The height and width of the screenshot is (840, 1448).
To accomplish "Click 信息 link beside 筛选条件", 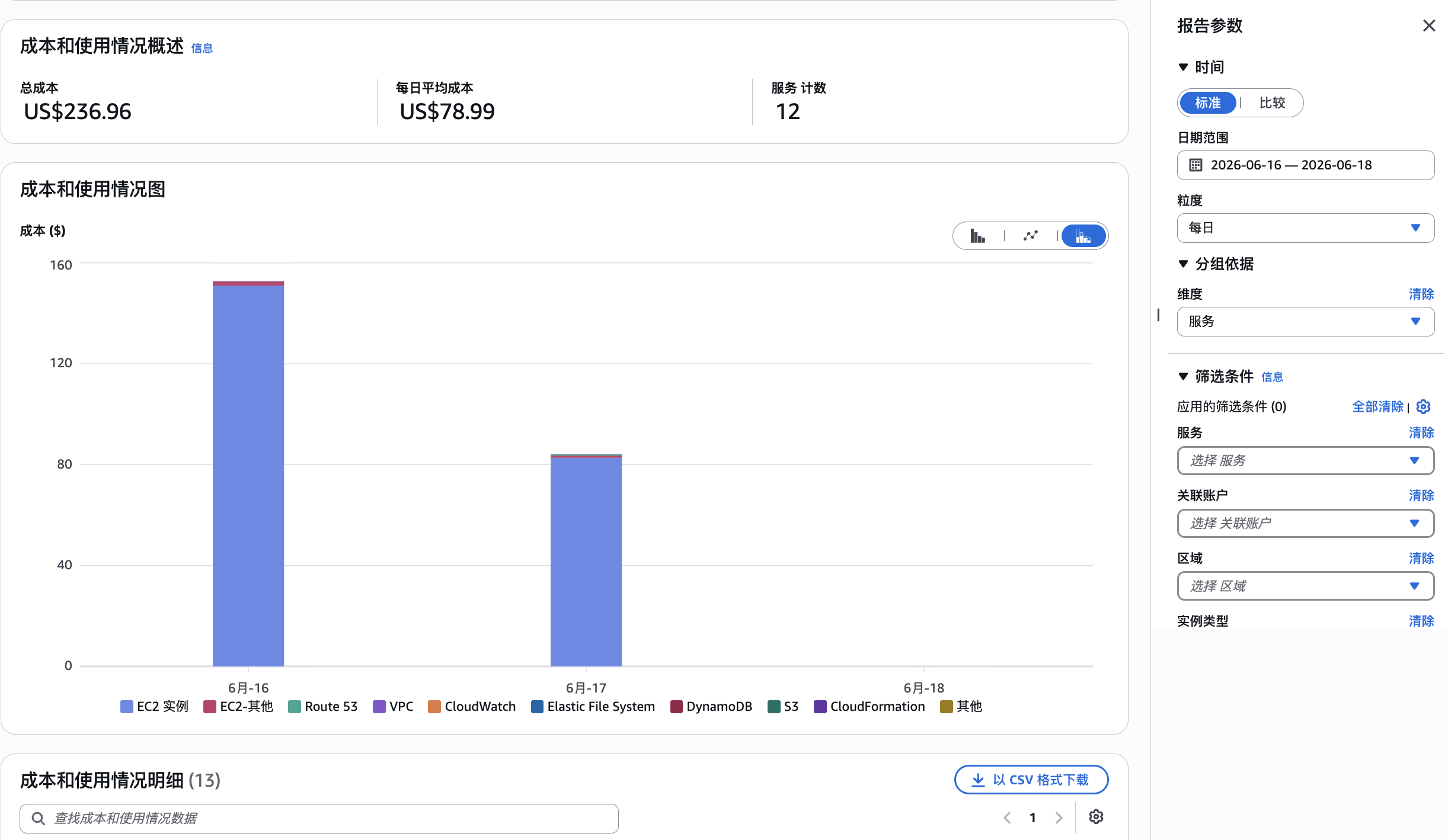I will pyautogui.click(x=1272, y=377).
